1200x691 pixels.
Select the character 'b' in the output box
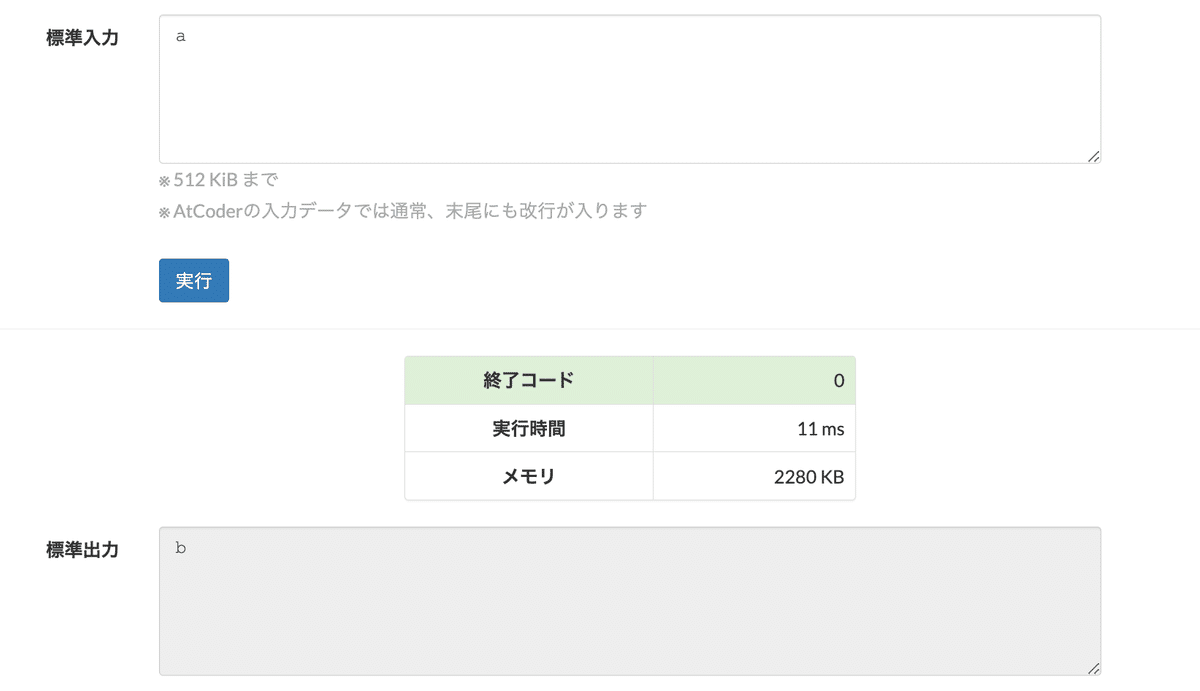(180, 548)
